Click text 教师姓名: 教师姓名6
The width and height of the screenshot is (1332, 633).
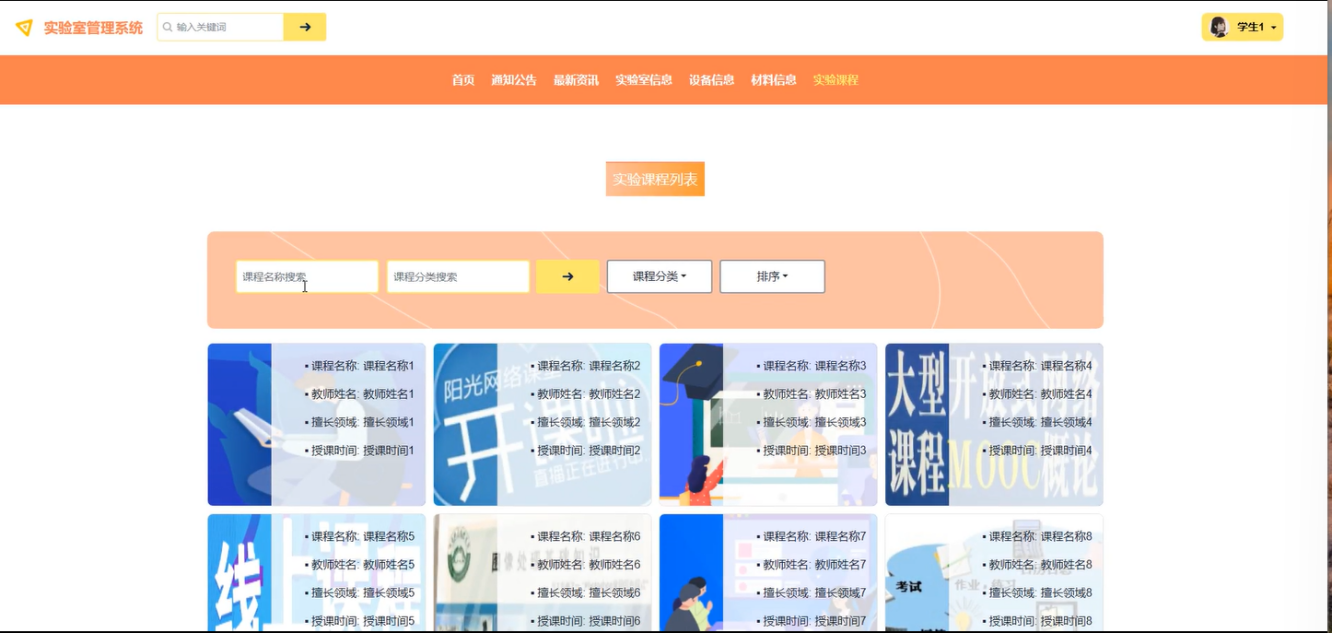[x=588, y=564]
